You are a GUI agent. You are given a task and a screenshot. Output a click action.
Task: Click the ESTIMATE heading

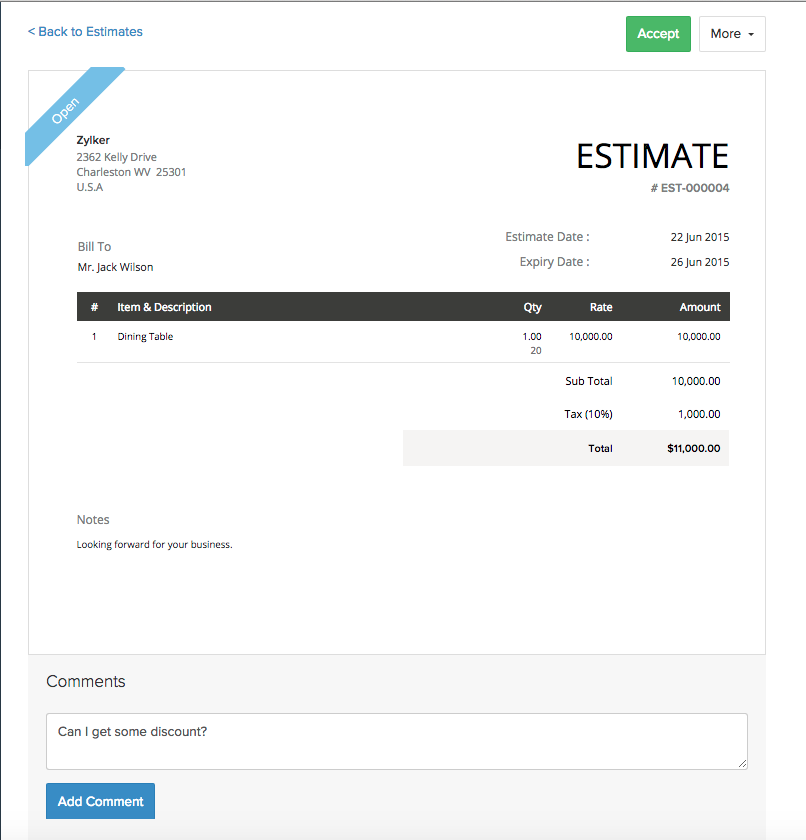point(652,156)
